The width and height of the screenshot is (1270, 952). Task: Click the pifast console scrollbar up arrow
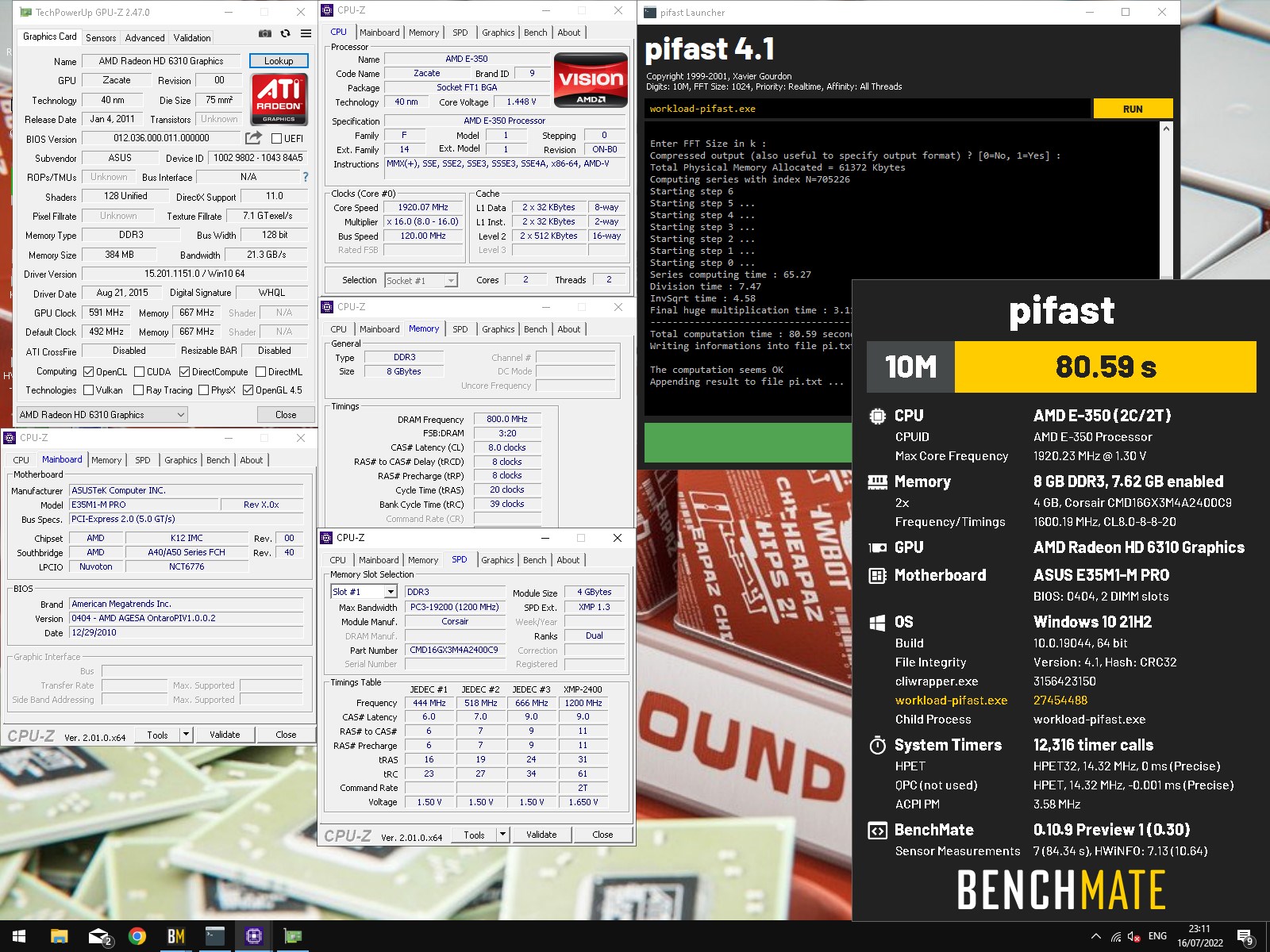(x=1166, y=129)
